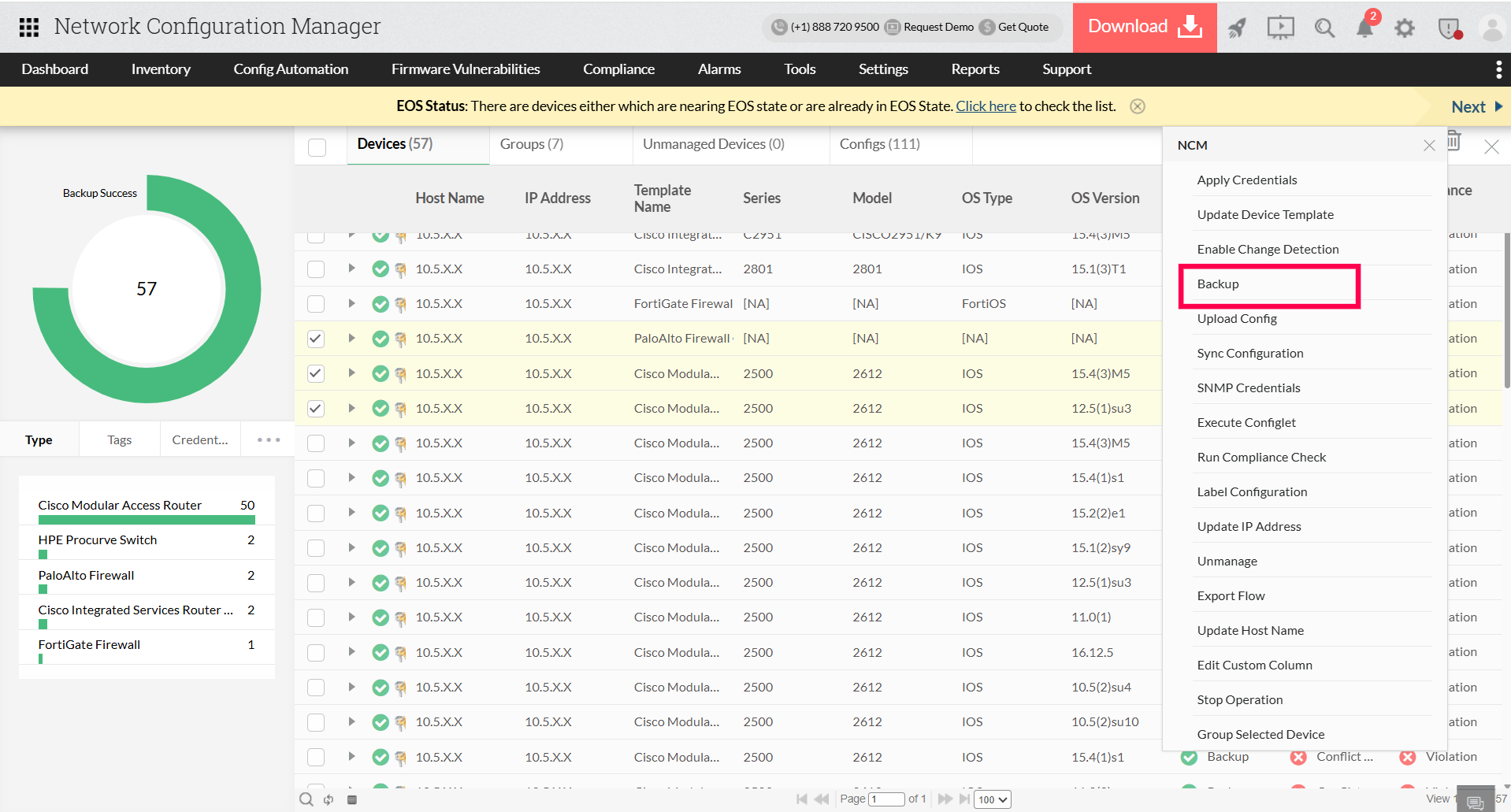Open the user profile avatar icon
Viewport: 1511px width, 812px height.
pyautogui.click(x=1493, y=28)
